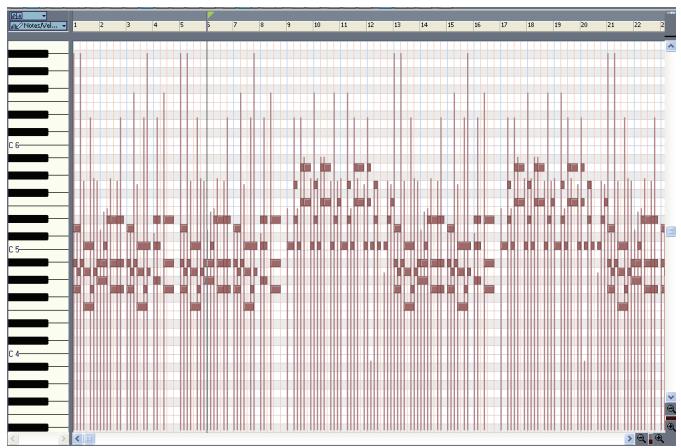The height and width of the screenshot is (448, 681).
Task: Click the horizontal scrollbar left arrow
Action: pos(77,438)
